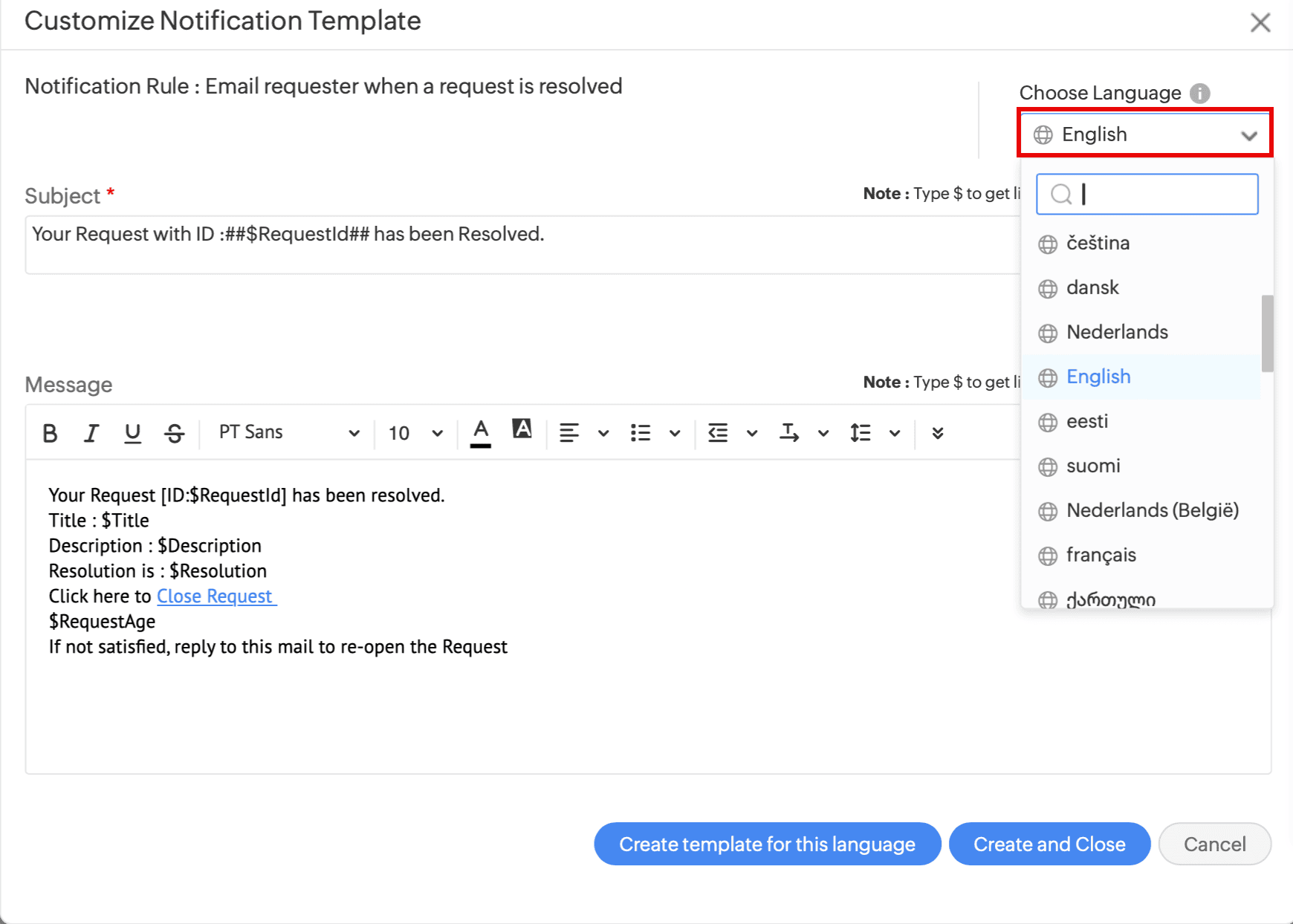This screenshot has width=1293, height=924.
Task: Click the text alignment icon
Action: 569,433
